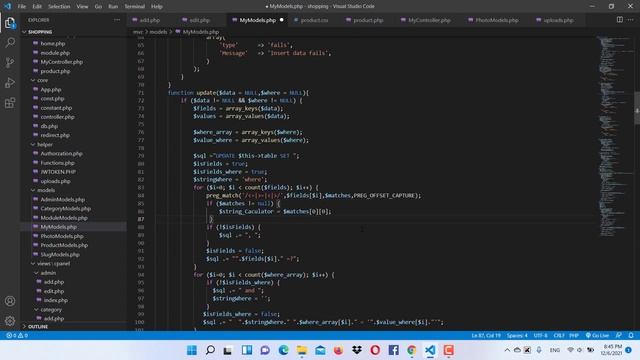Click the errors and warnings status indicator
The height and width of the screenshot is (360, 640).
(x=17, y=335)
